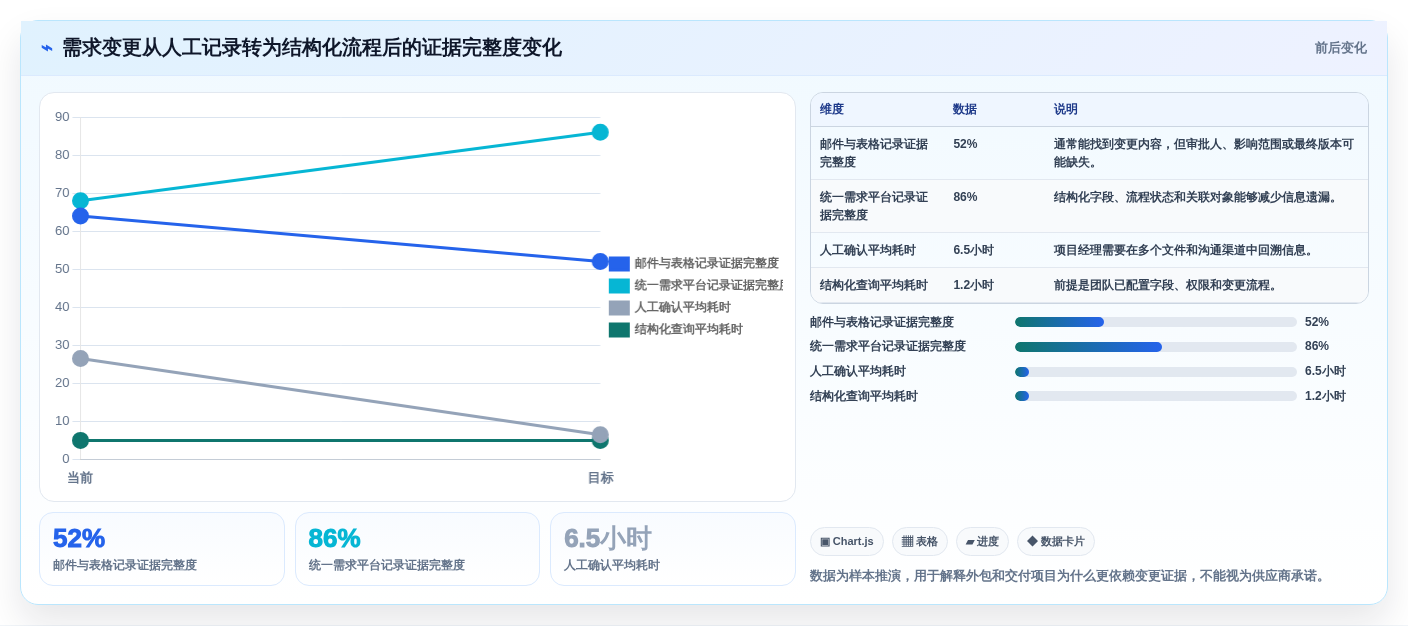Image resolution: width=1408 pixels, height=626 pixels.
Task: Click the gray data point at 当前
Action: click(80, 358)
